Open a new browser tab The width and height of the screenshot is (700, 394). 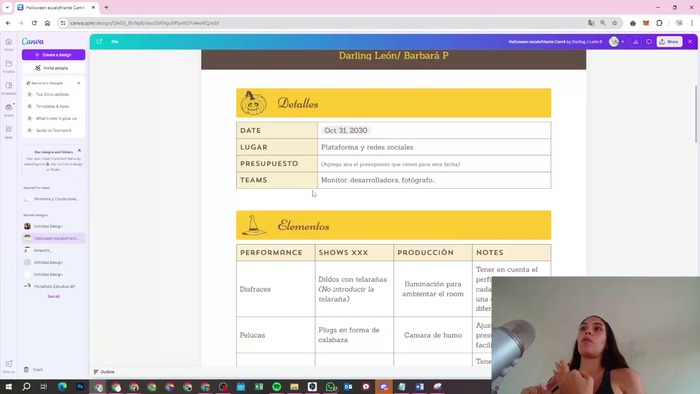106,8
